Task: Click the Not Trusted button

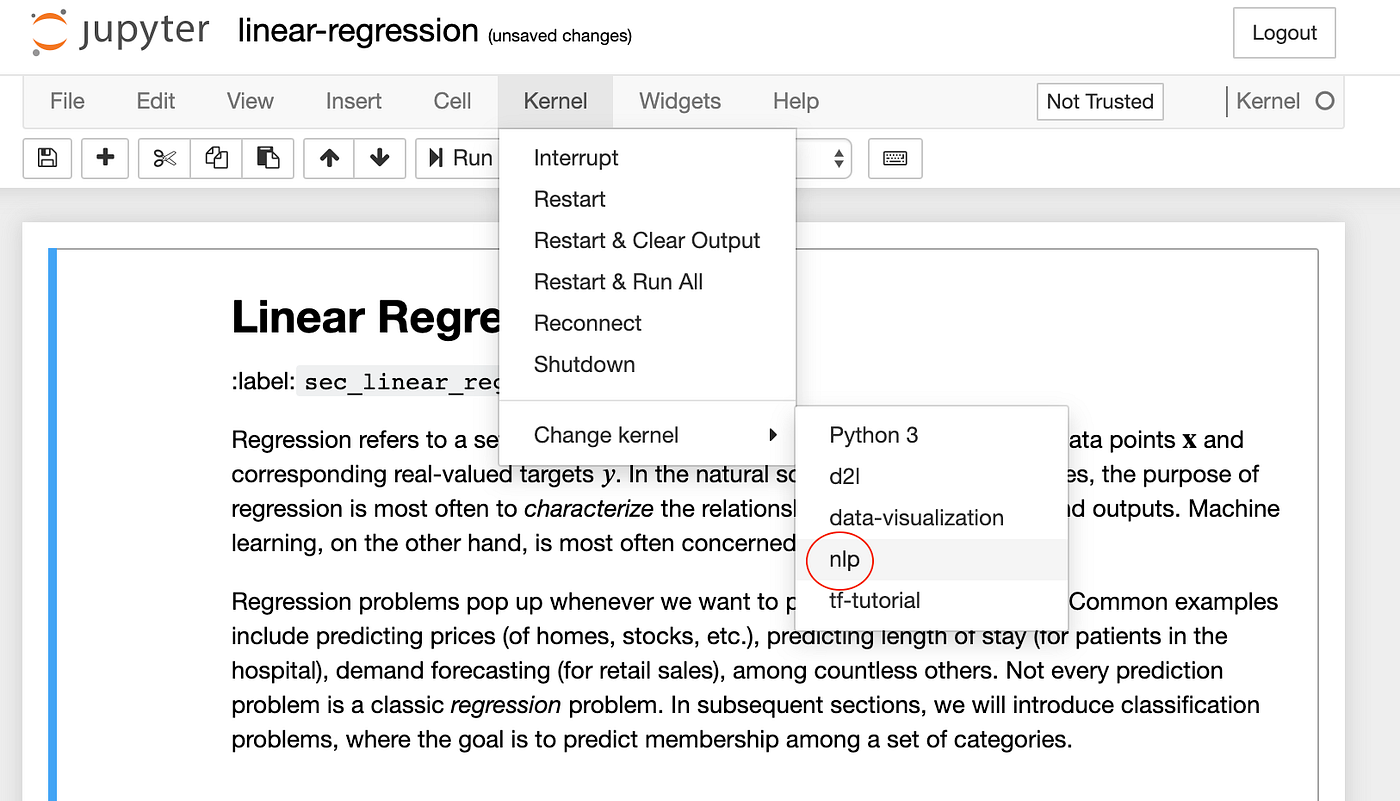Action: point(1099,101)
